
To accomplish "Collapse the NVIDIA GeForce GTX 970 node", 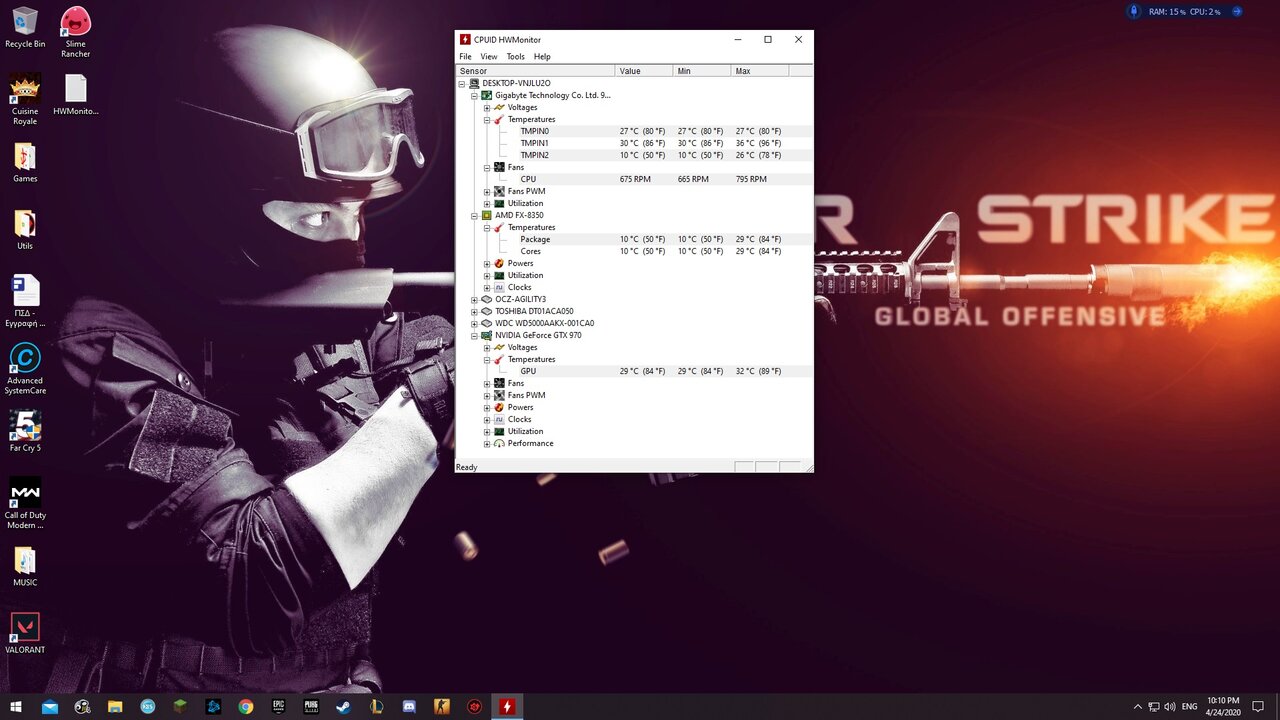I will 474,335.
